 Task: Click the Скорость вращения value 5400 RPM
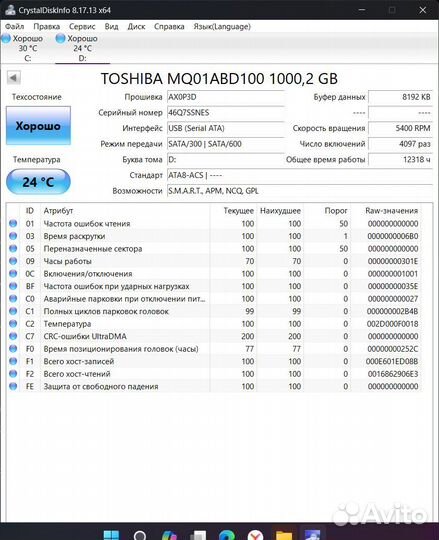(x=400, y=128)
